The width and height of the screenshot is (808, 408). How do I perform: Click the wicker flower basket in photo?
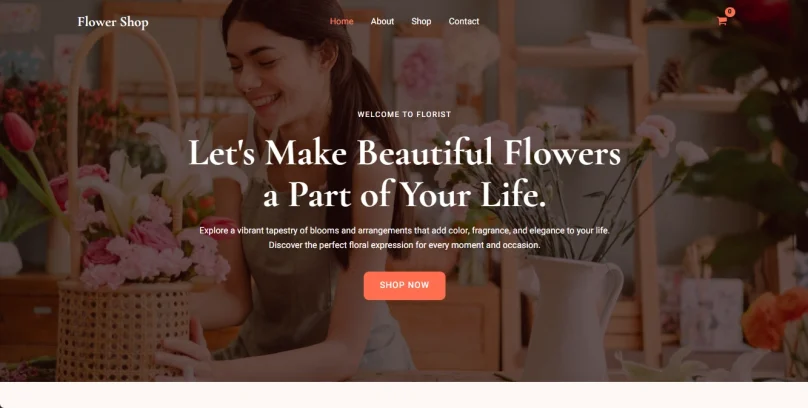pos(123,330)
